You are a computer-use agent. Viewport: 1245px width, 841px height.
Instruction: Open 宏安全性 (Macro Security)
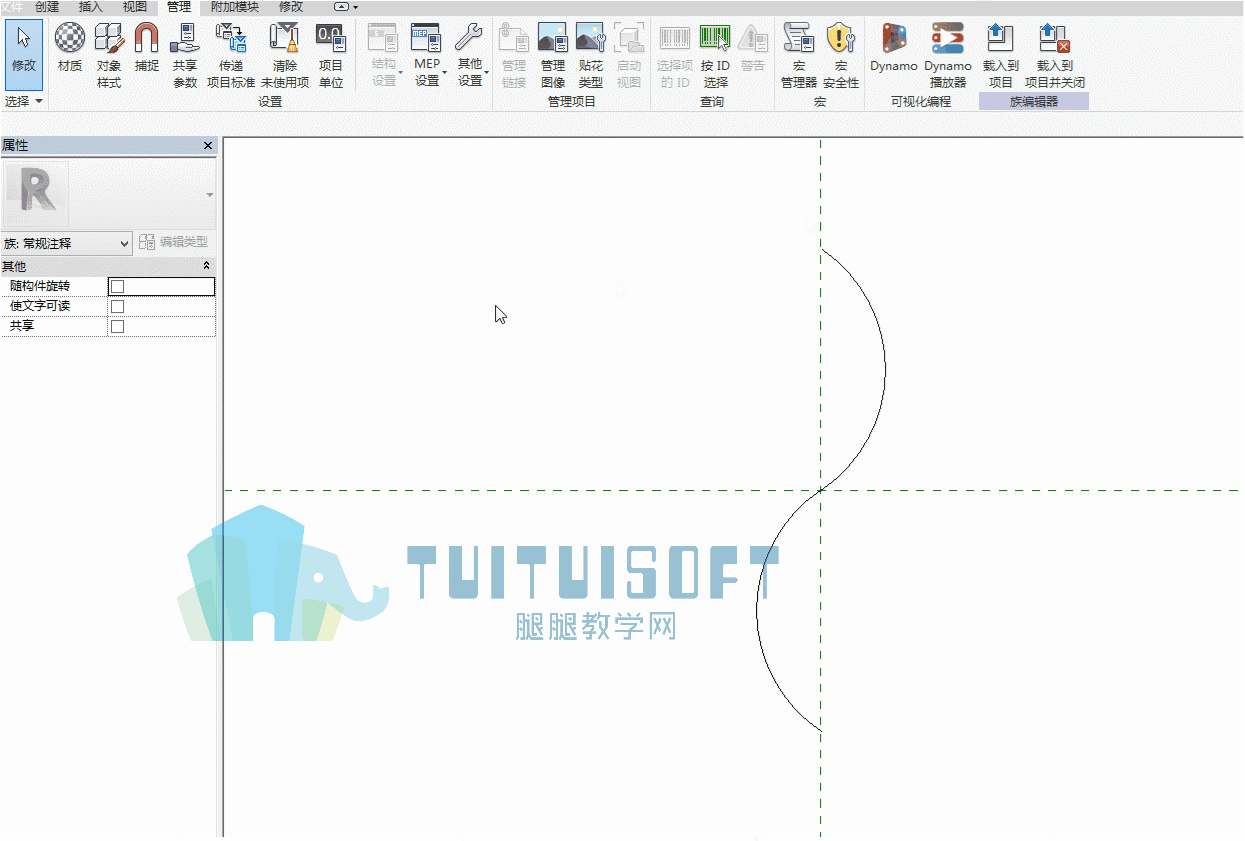click(841, 55)
